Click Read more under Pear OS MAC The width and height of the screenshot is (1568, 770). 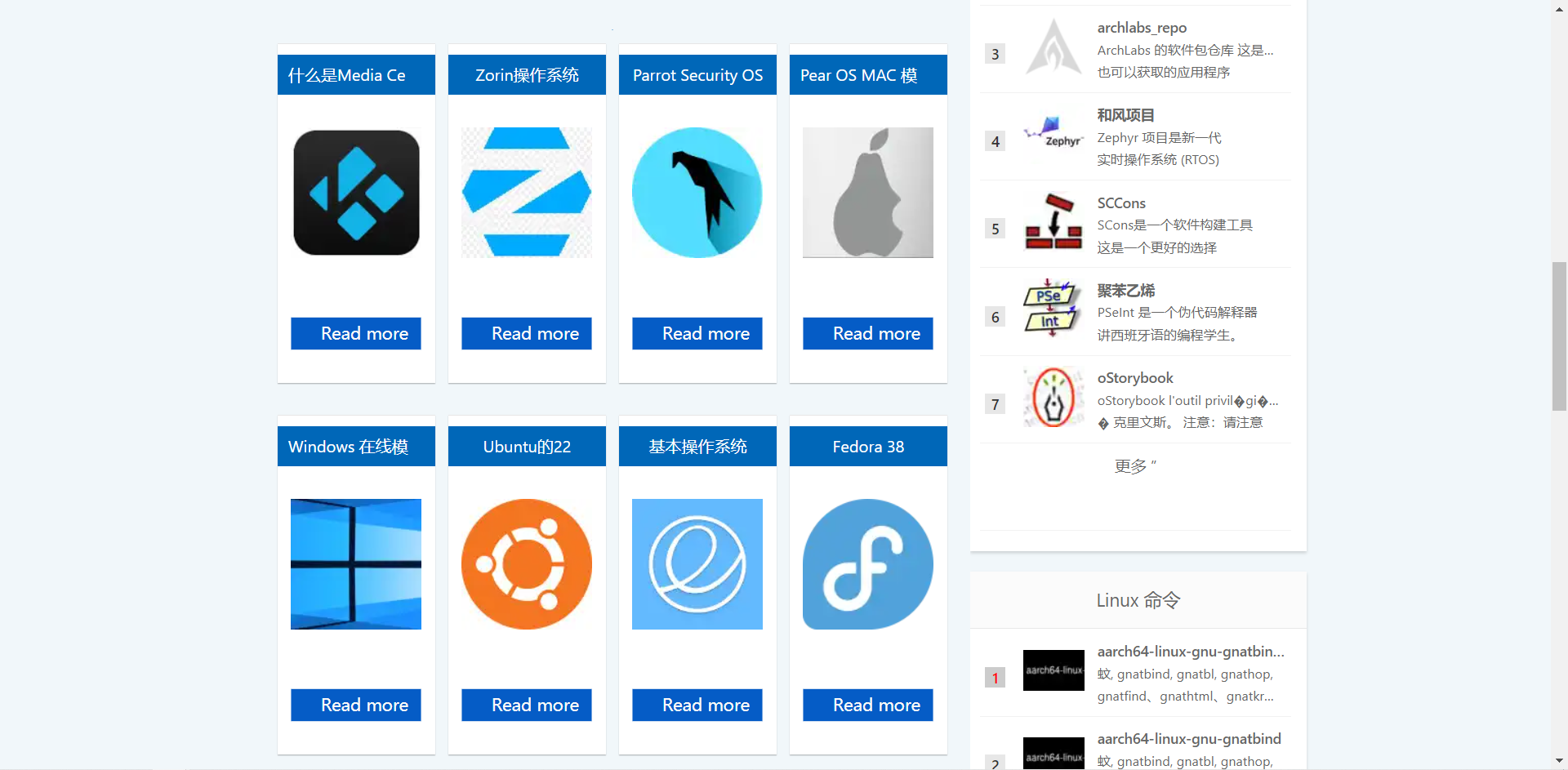pos(868,333)
